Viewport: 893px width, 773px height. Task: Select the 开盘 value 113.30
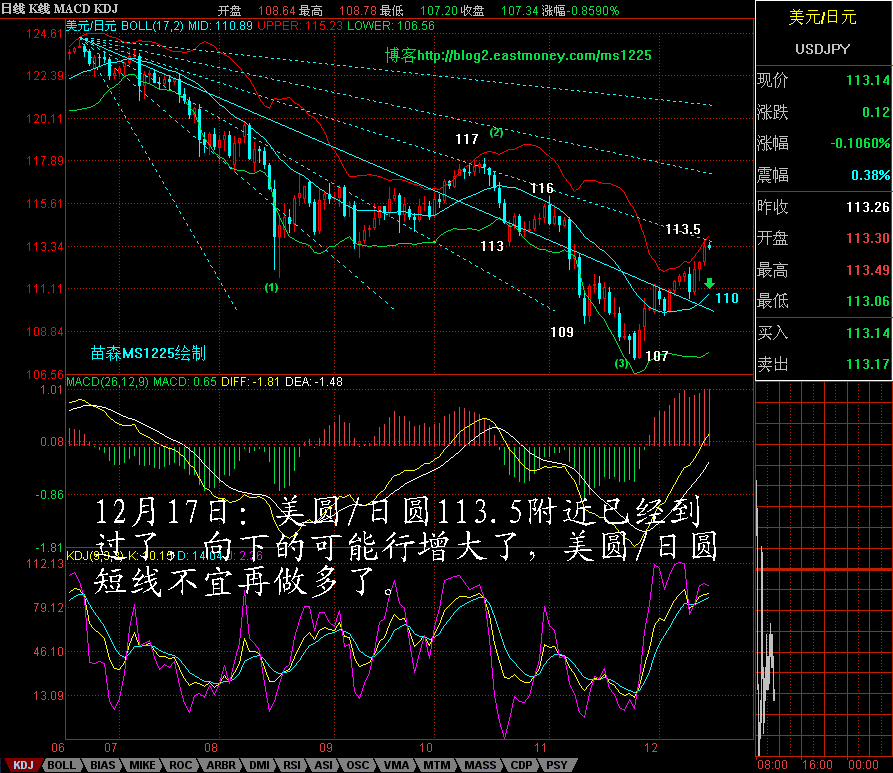pos(867,238)
